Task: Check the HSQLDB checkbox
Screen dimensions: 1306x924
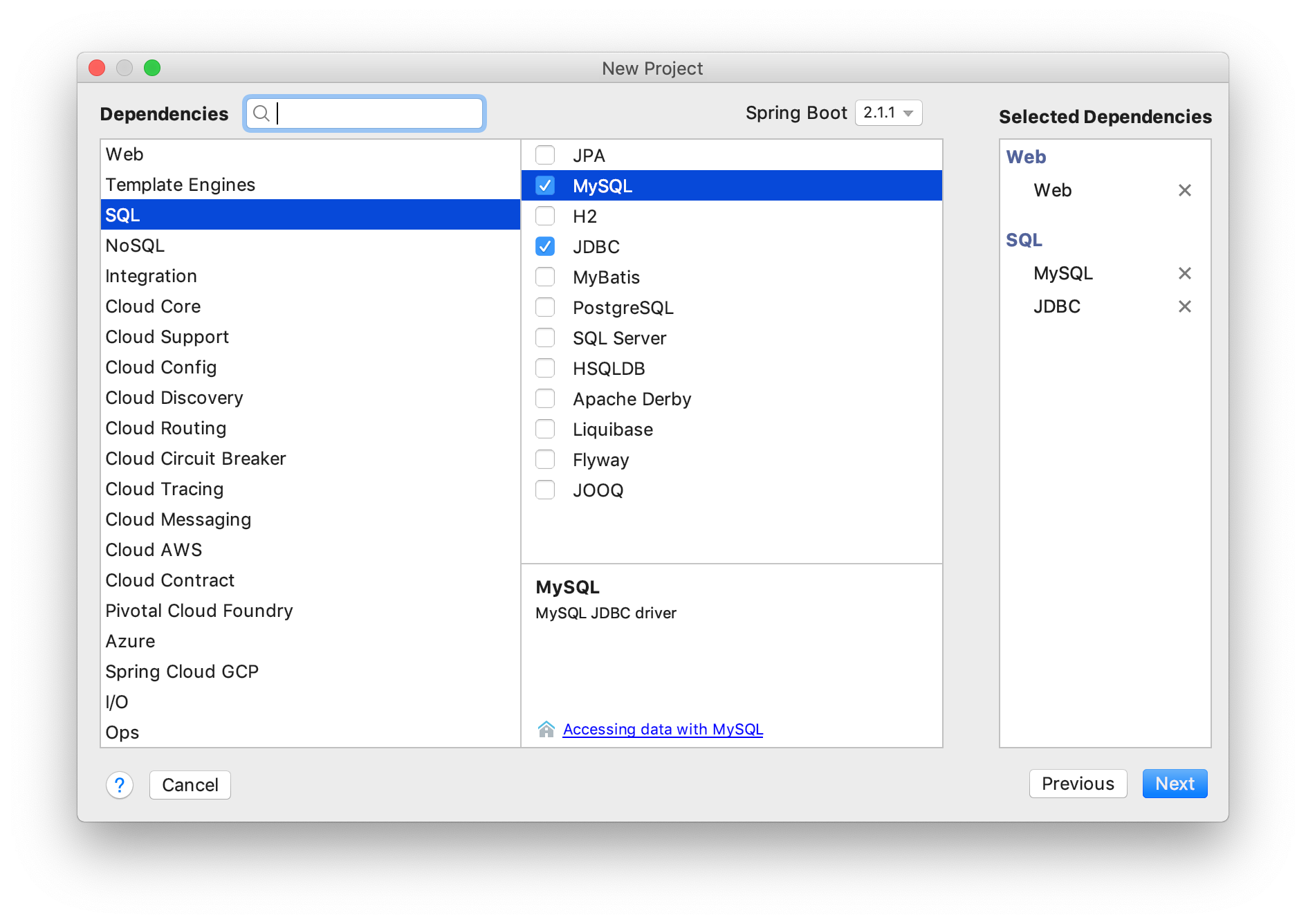Action: [x=545, y=368]
